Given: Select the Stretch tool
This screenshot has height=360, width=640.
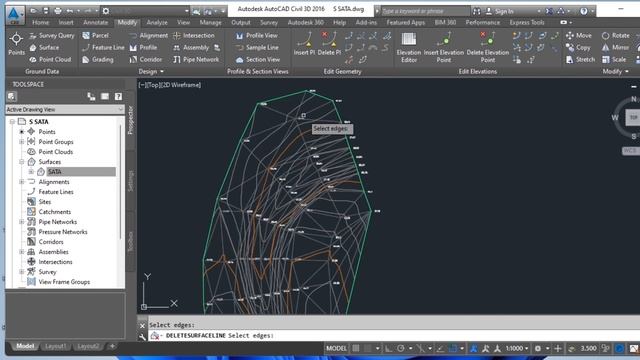Looking at the screenshot, I should point(580,60).
